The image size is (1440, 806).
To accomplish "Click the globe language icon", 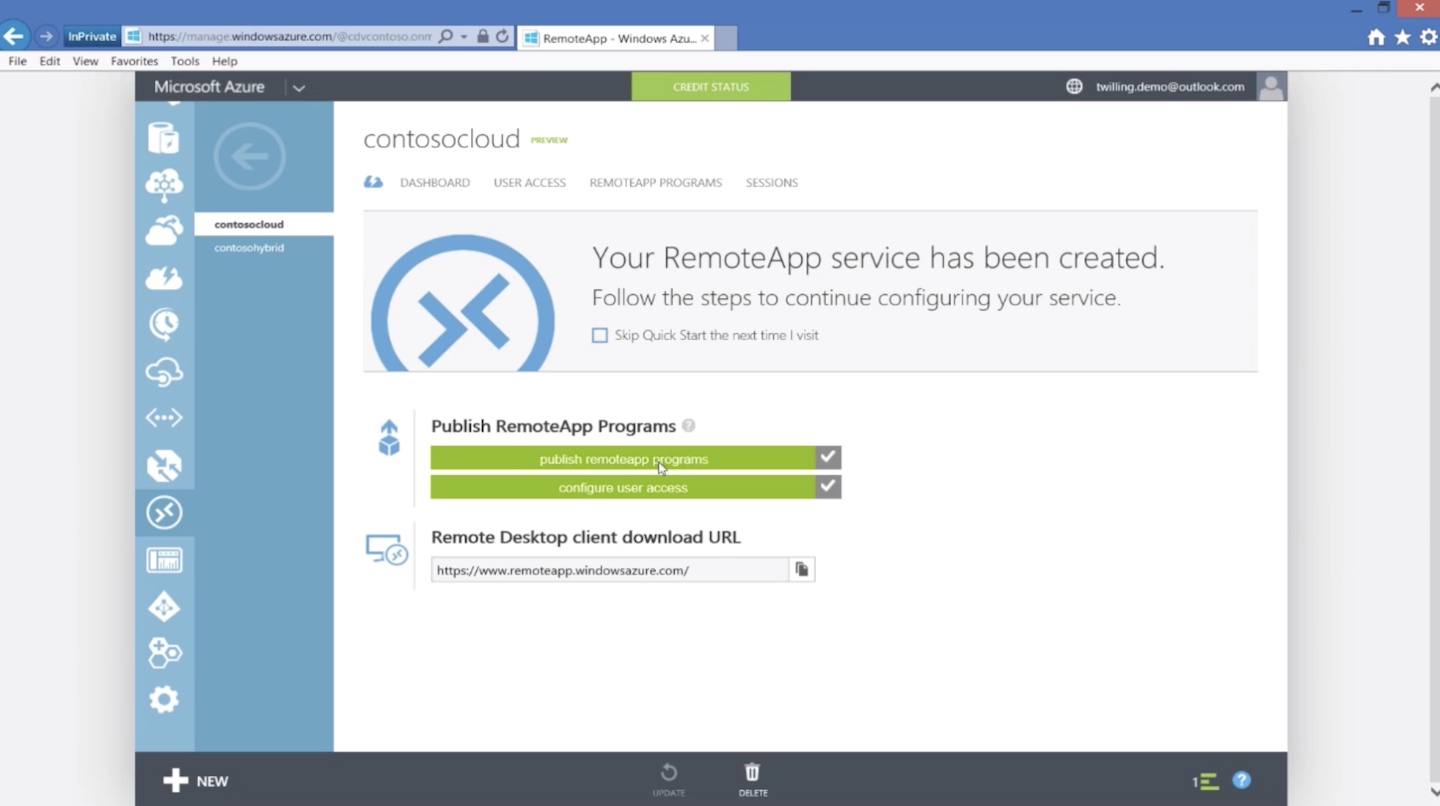I will [1074, 86].
